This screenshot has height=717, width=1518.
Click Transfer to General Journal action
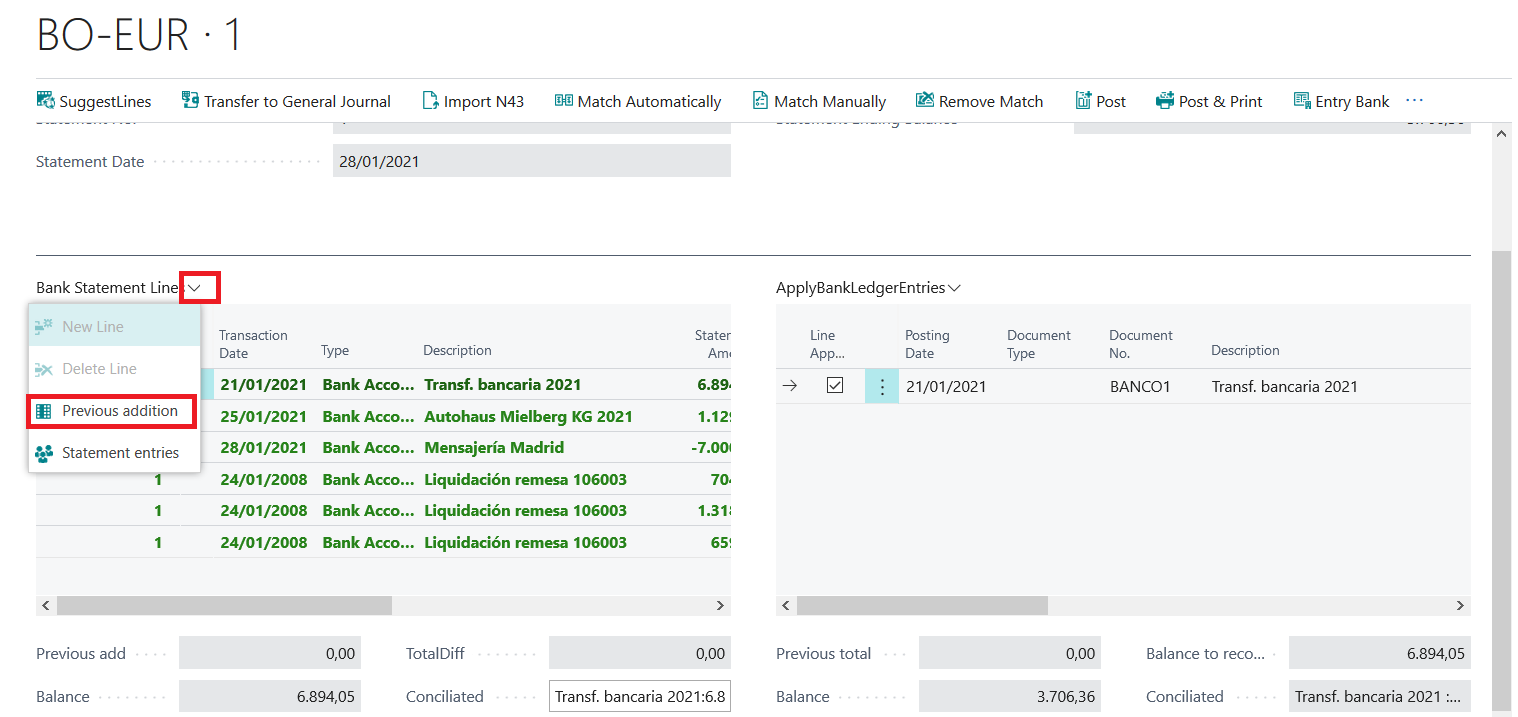click(x=286, y=101)
